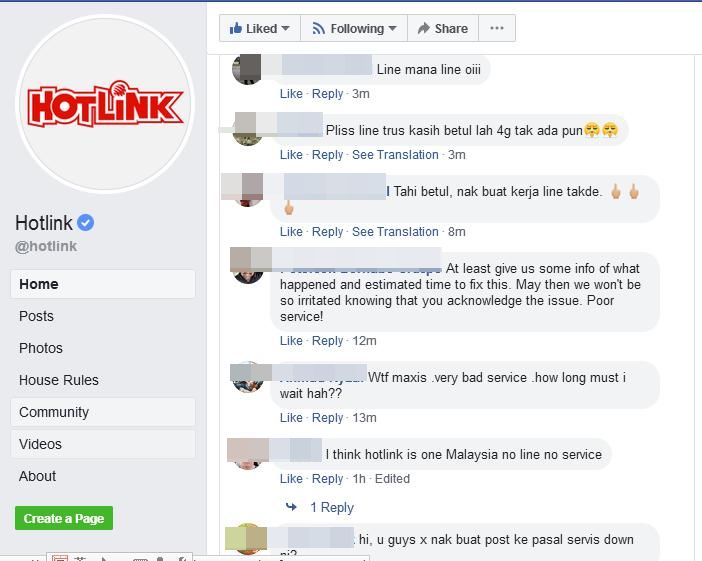
Task: Click the Share arrow icon
Action: (x=424, y=28)
